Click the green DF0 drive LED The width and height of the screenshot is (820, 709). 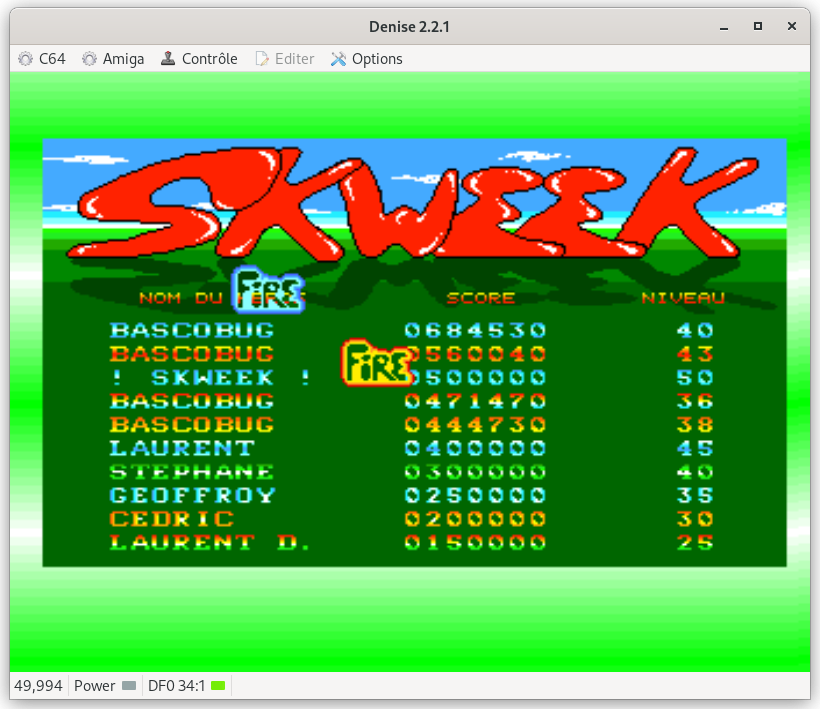(x=218, y=685)
